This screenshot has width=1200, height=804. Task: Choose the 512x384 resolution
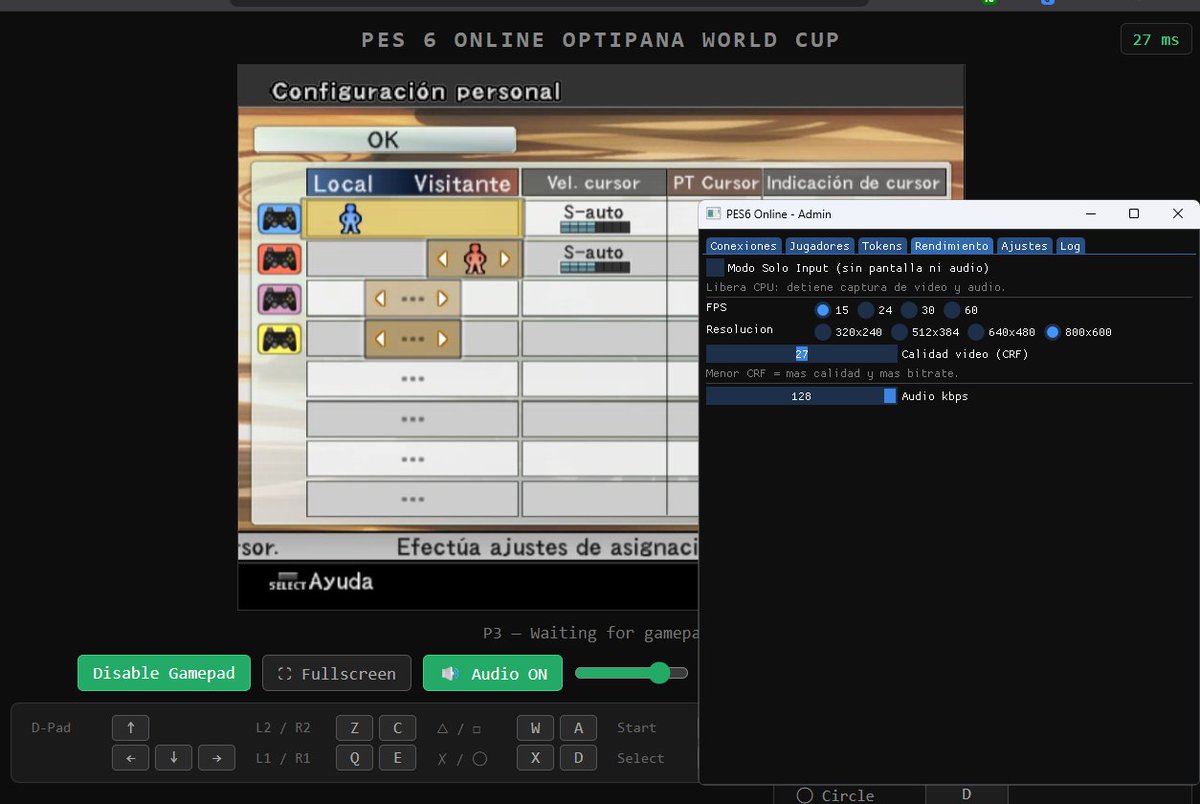click(899, 332)
